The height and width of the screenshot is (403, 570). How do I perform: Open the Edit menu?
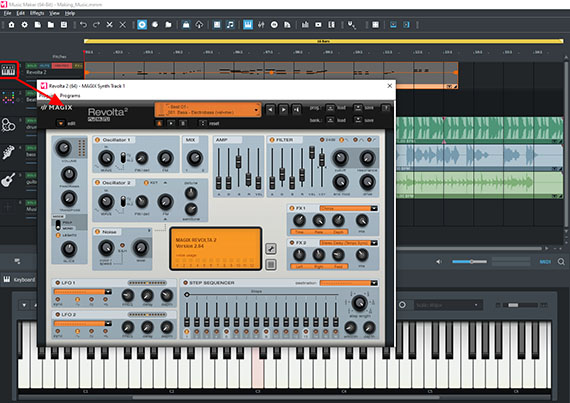point(21,13)
